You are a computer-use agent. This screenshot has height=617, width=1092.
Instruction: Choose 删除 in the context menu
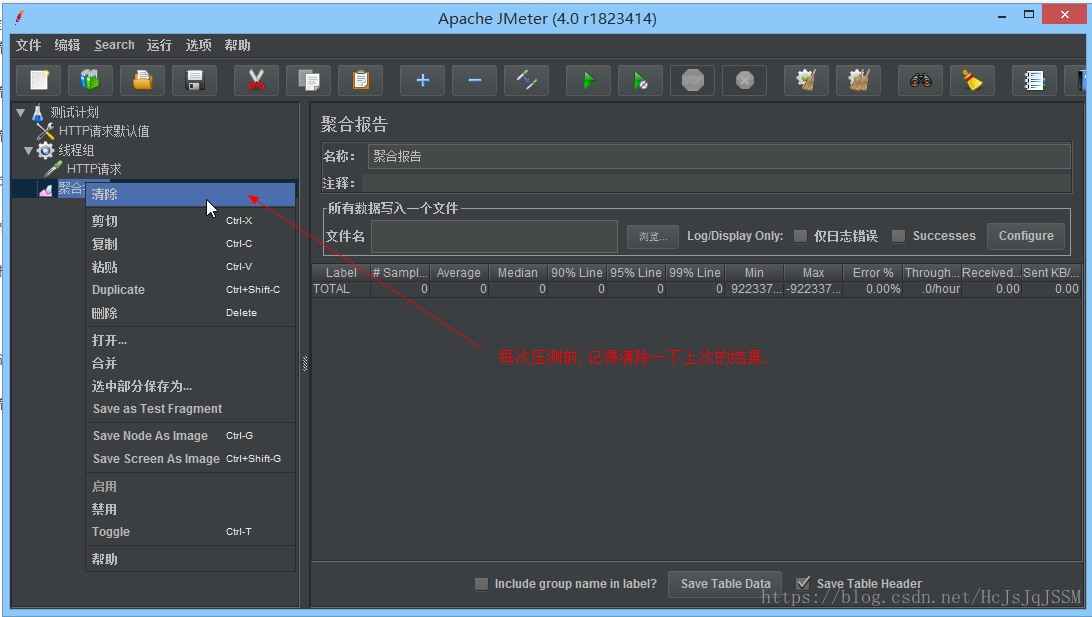[x=190, y=313]
